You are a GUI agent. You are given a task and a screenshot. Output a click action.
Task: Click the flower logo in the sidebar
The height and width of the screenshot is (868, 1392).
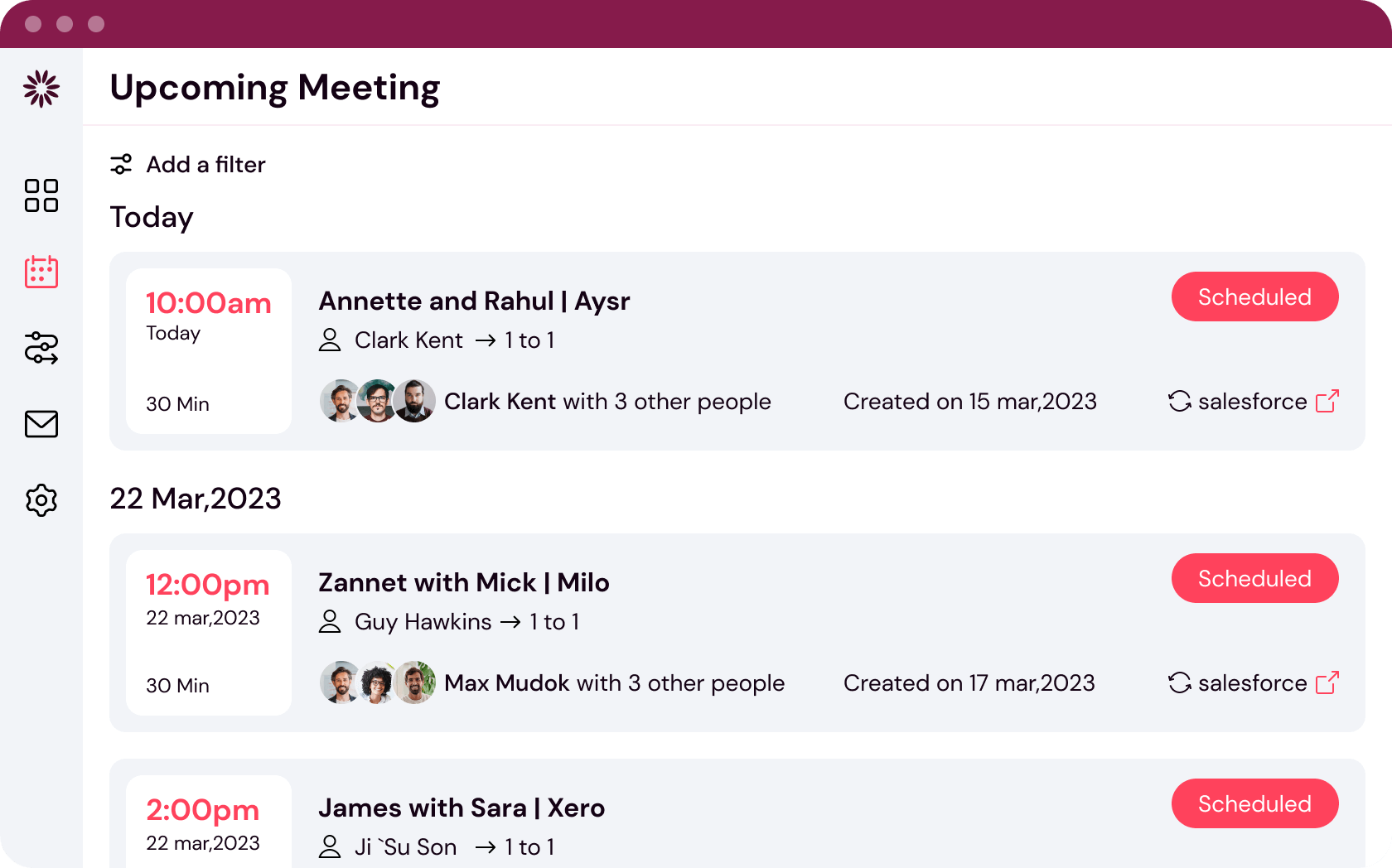point(41,89)
